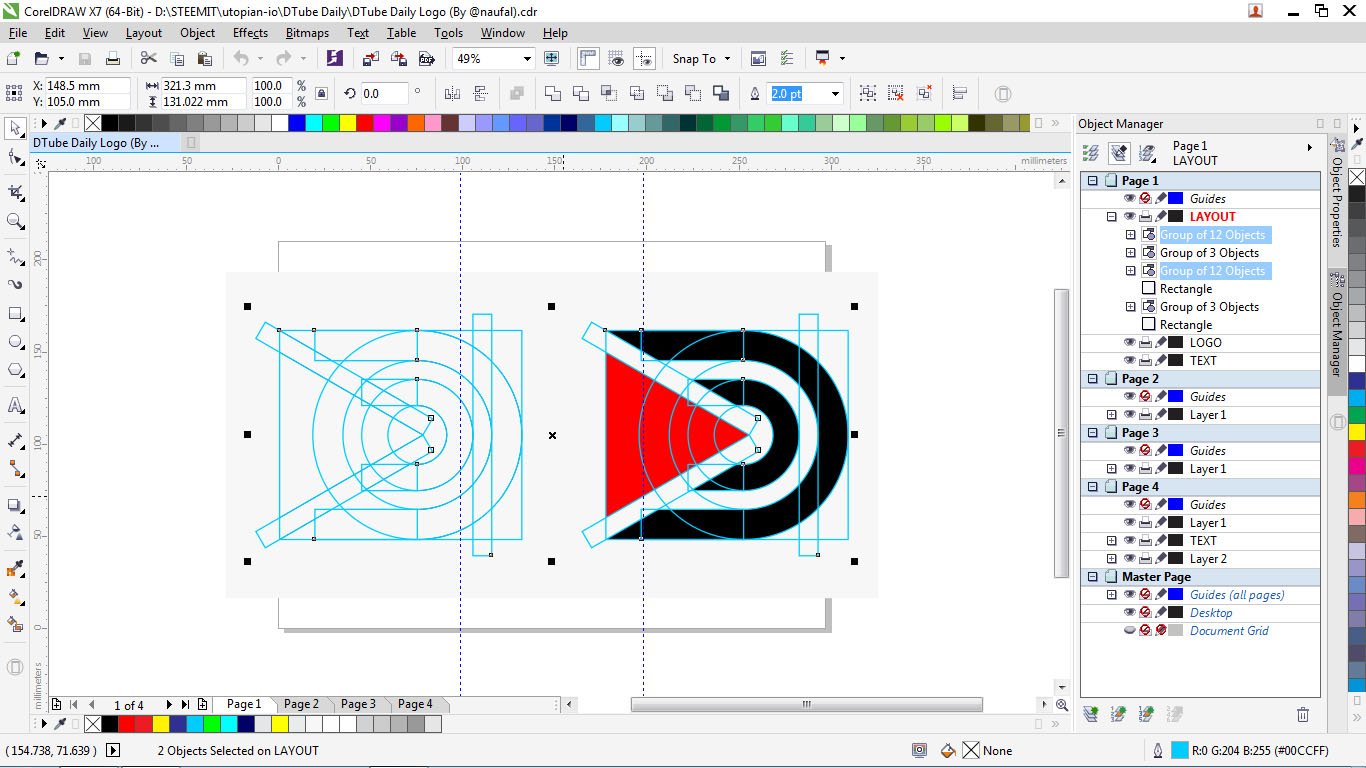The height and width of the screenshot is (768, 1366).
Task: Open the Object Manager flyout arrow
Action: coord(1310,148)
